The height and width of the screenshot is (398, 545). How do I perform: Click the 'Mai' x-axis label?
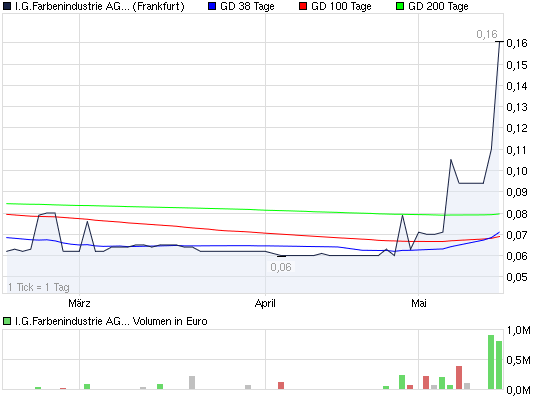coord(419,303)
